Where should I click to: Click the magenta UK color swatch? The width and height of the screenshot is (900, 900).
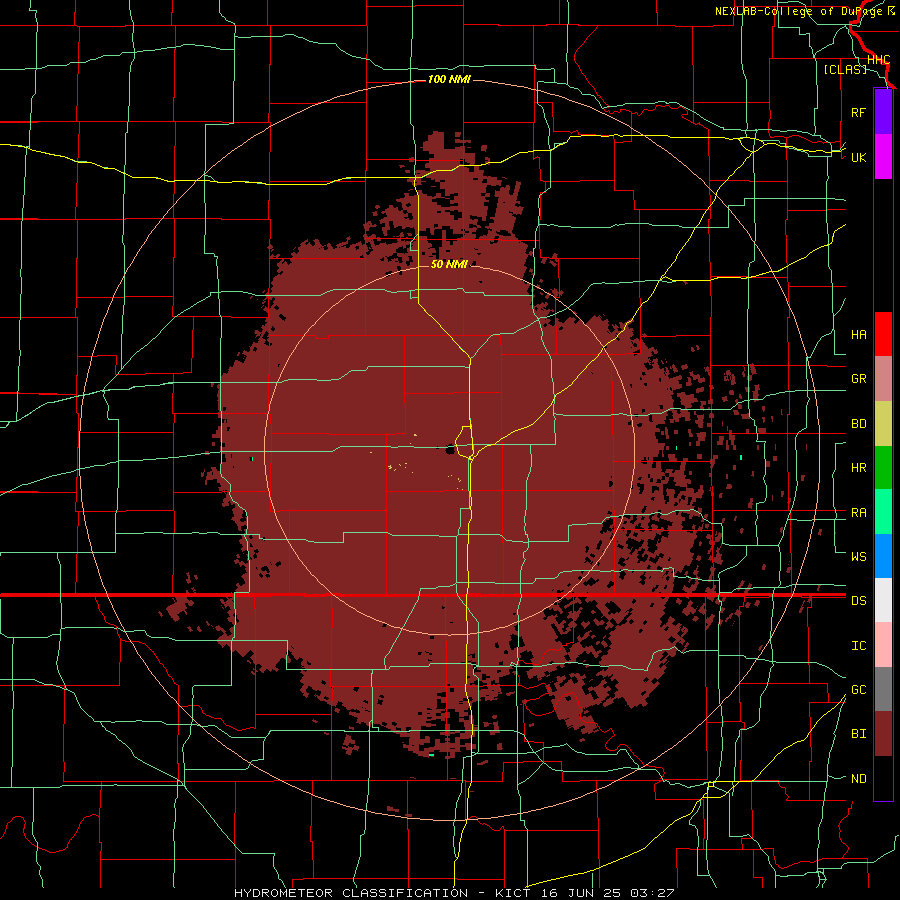point(883,157)
